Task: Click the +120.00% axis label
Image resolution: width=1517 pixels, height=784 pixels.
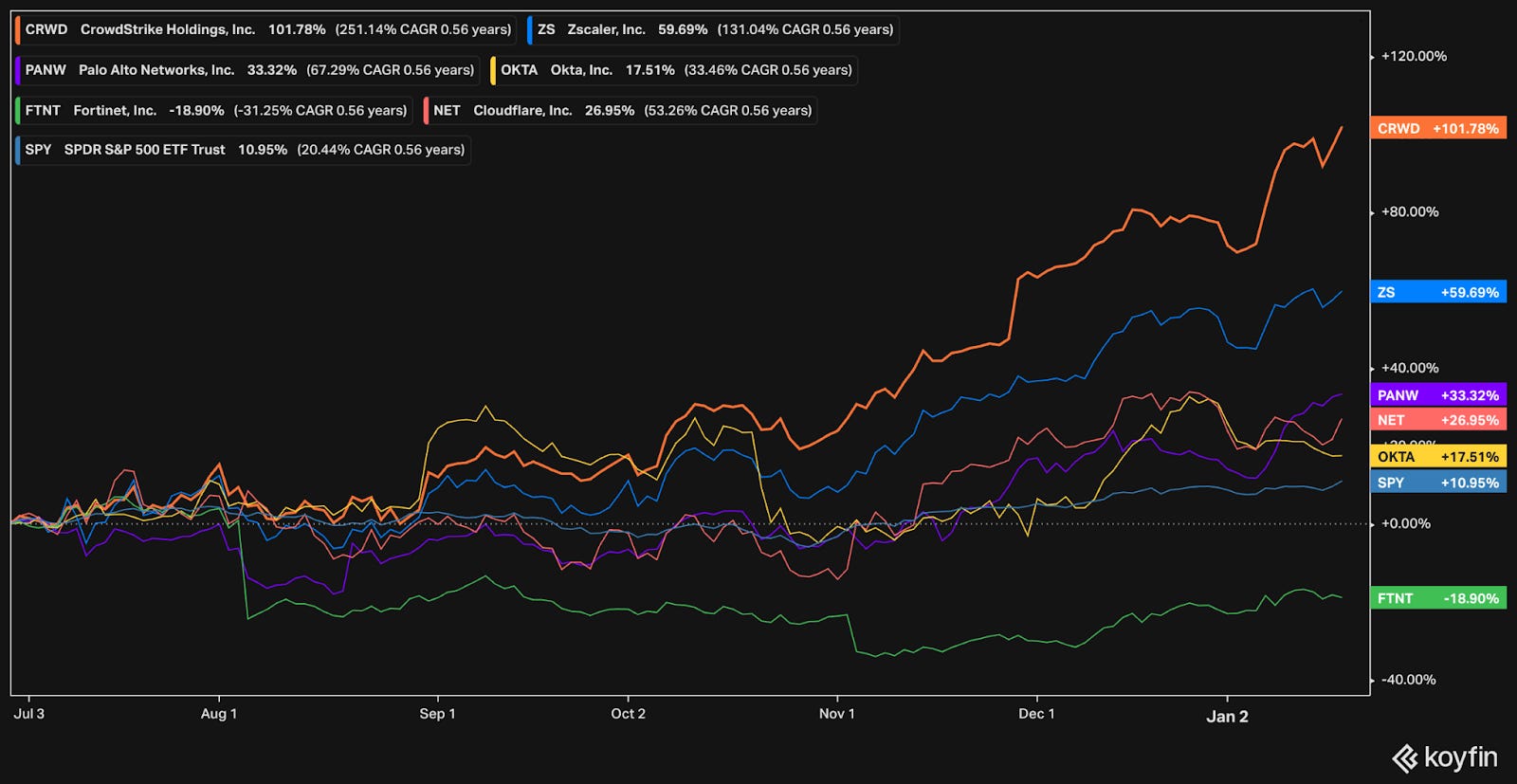Action: pyautogui.click(x=1414, y=56)
